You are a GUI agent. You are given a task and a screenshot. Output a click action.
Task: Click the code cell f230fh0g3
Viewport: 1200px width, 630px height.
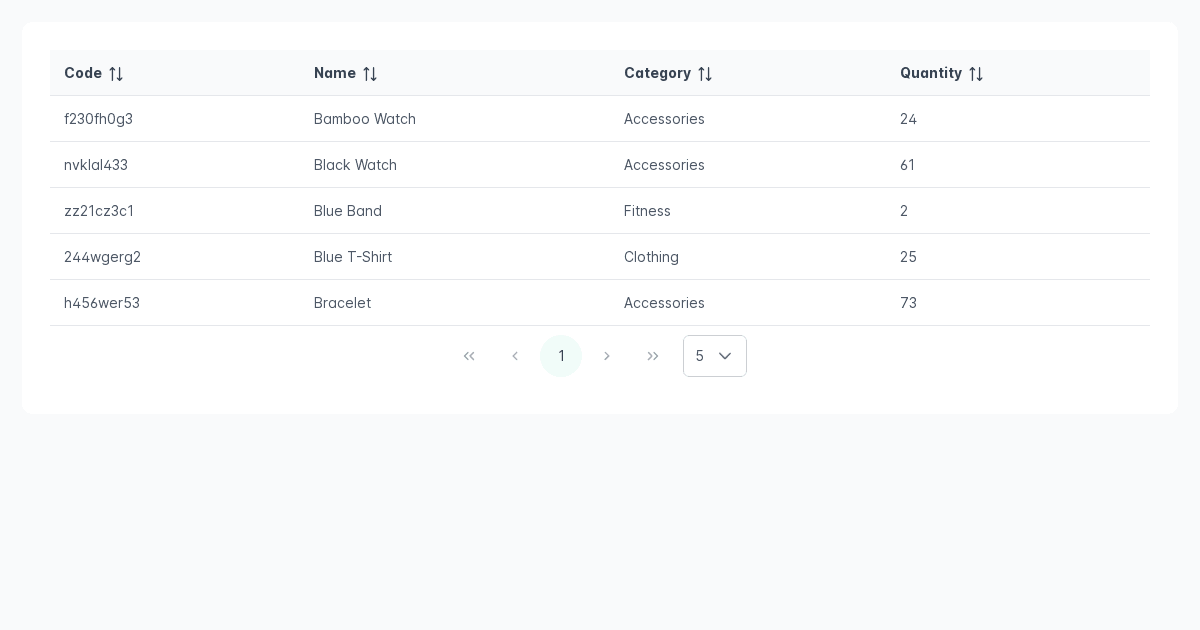point(98,119)
